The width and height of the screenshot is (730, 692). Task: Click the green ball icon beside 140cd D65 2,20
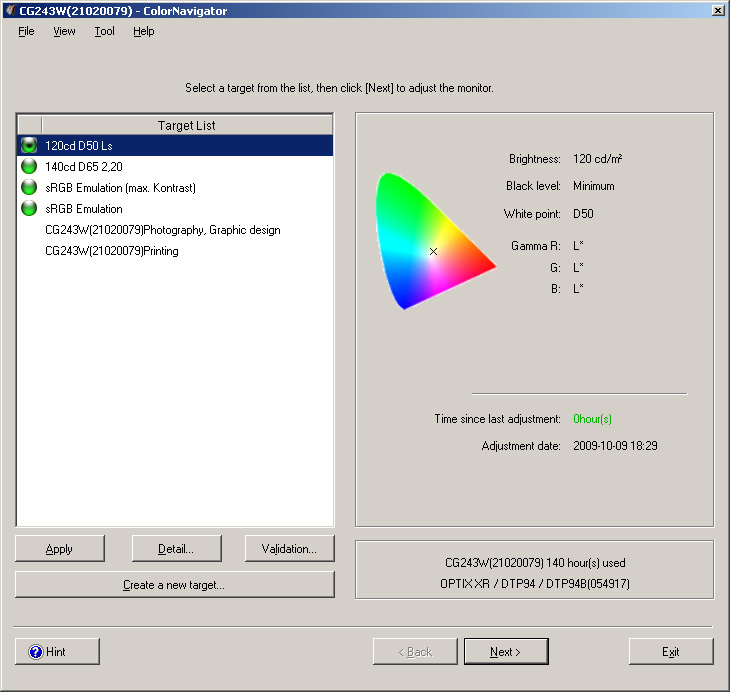(x=29, y=166)
